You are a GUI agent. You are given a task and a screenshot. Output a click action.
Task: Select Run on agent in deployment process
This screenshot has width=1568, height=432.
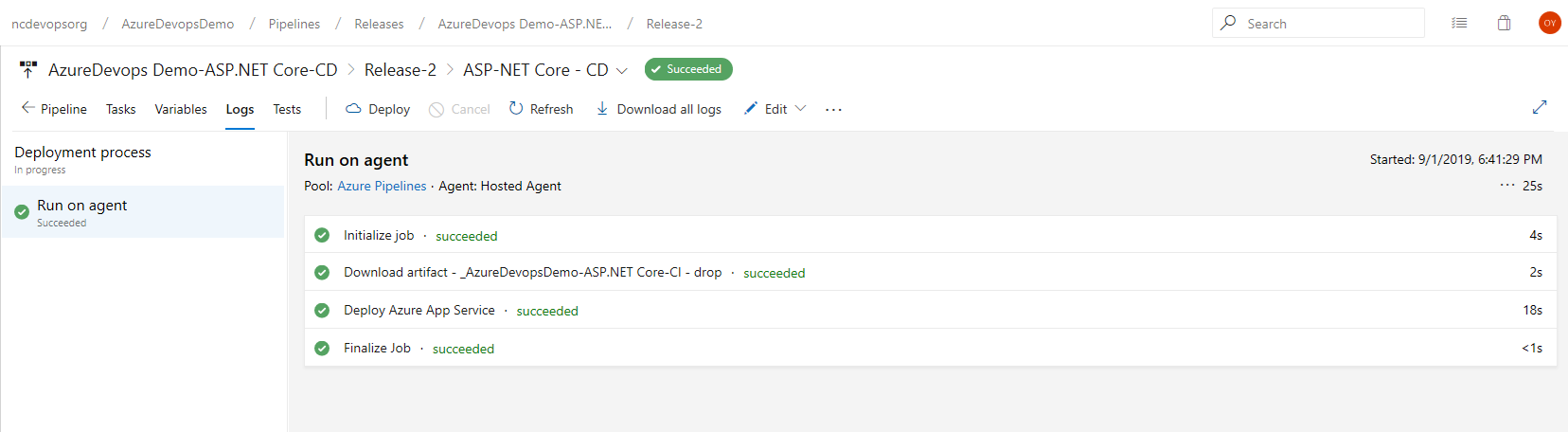pos(143,212)
